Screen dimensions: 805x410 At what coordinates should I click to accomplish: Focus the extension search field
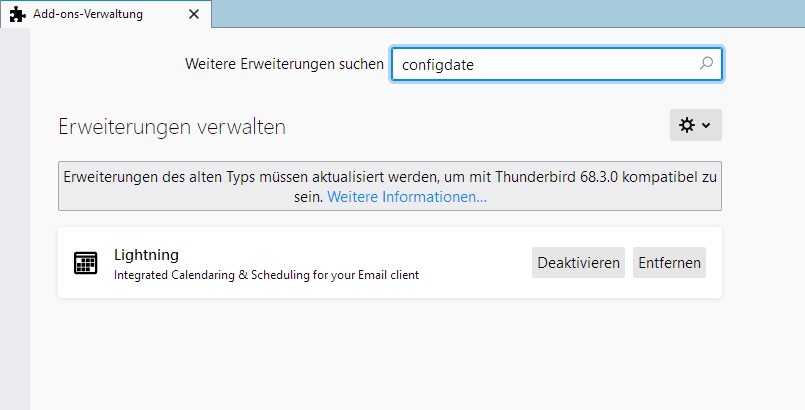pos(557,64)
